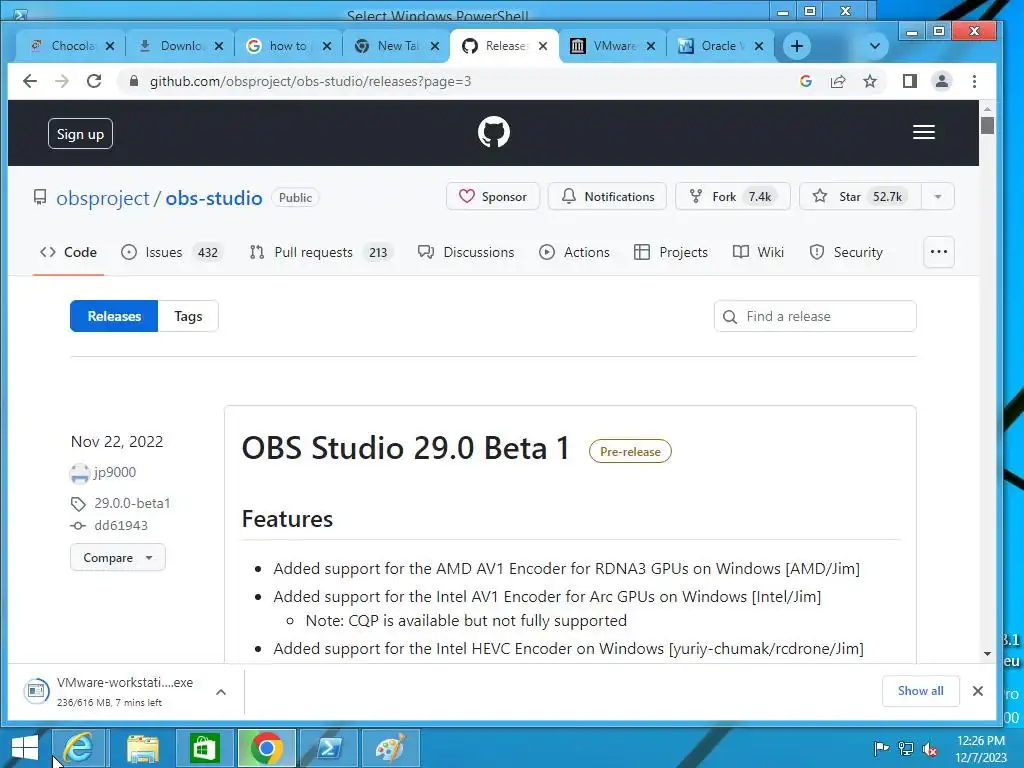Screen dimensions: 1024x768
Task: Sponsor the obs-studio project
Action: tap(493, 197)
